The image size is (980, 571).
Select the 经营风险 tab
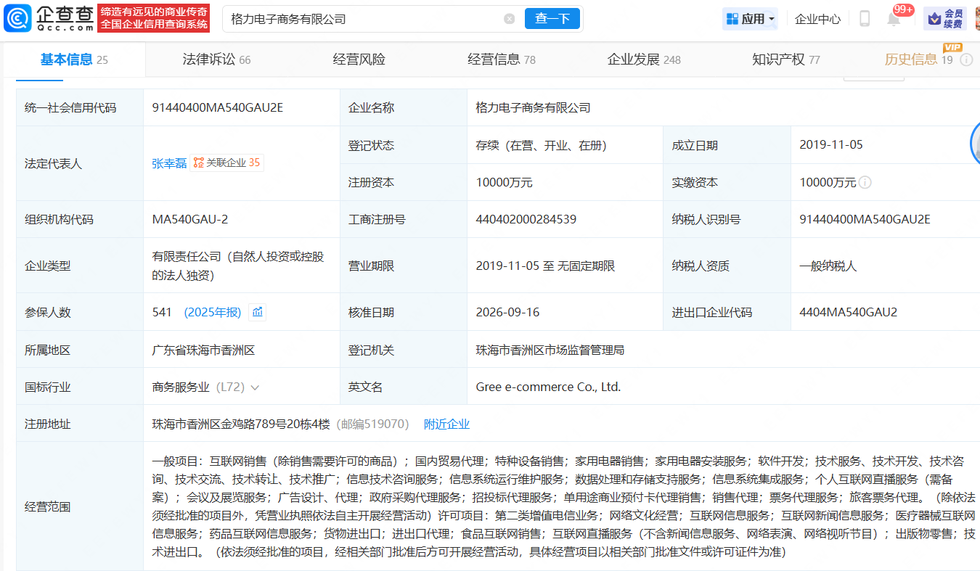(x=359, y=59)
